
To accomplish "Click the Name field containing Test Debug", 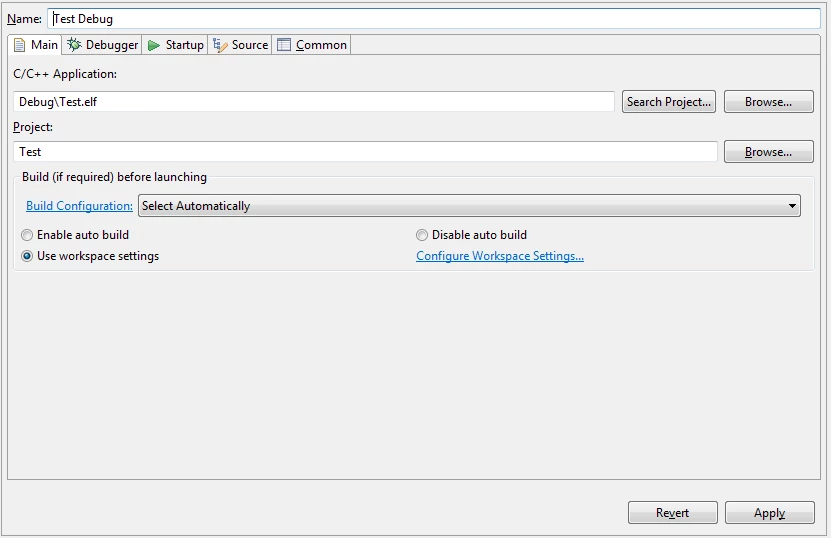I will 434,19.
